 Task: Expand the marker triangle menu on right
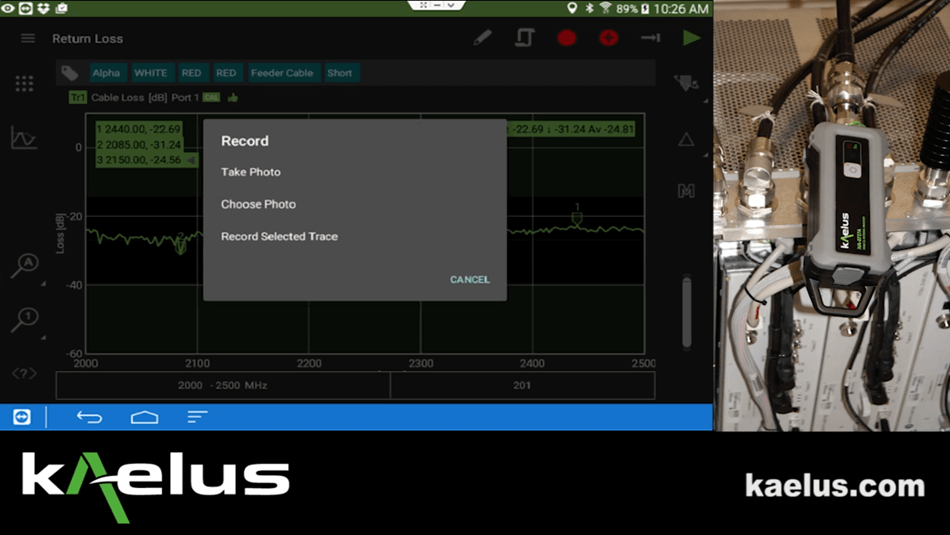coord(686,140)
